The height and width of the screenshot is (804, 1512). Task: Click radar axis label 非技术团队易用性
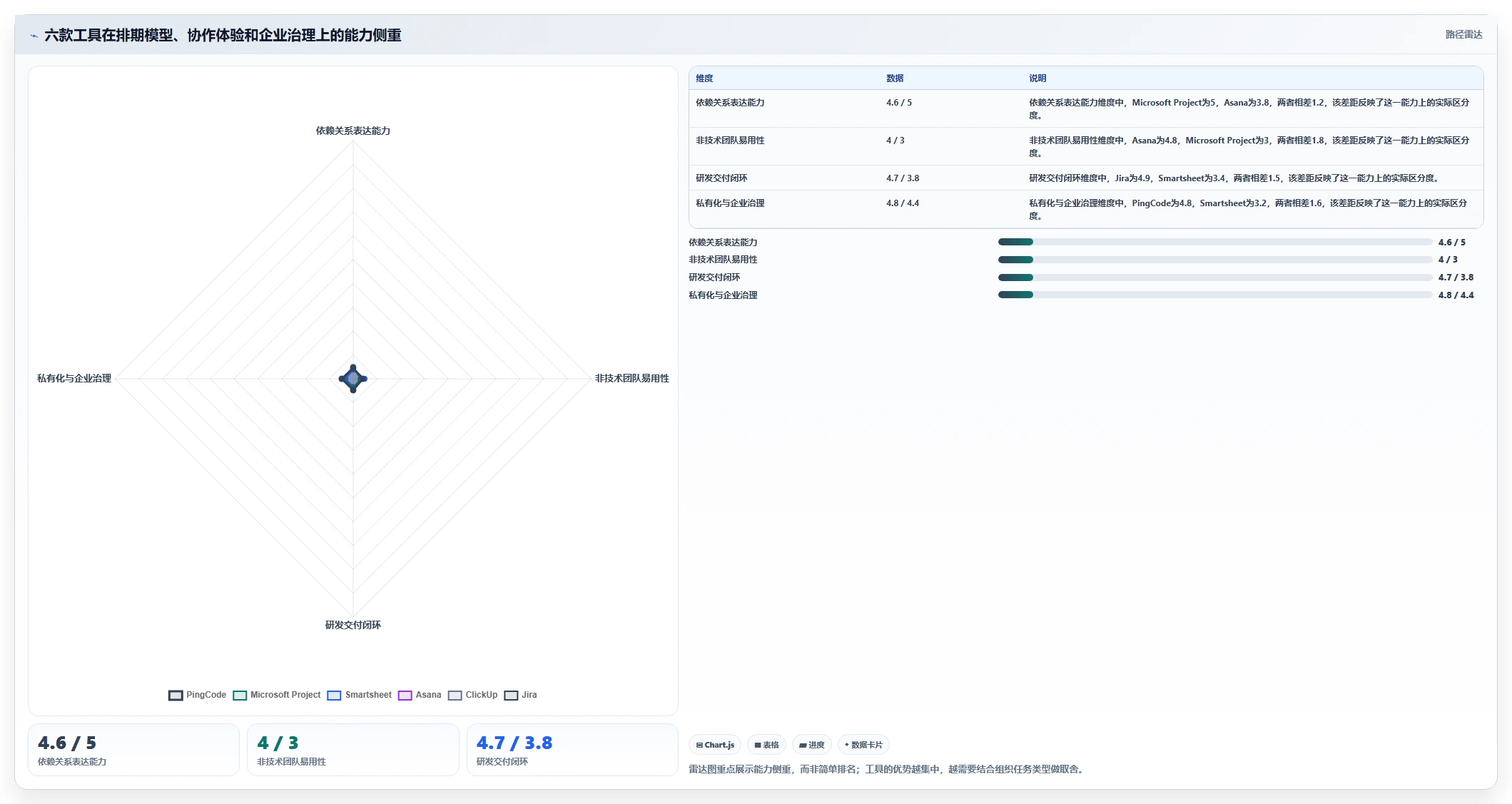(x=632, y=378)
